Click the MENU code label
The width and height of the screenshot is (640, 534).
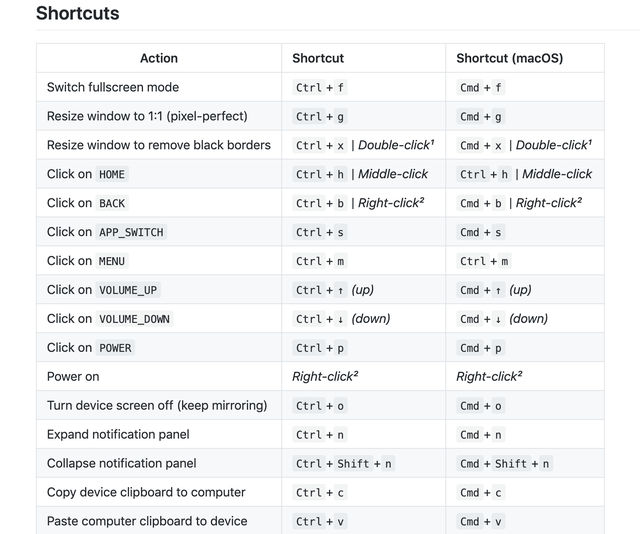[112, 261]
